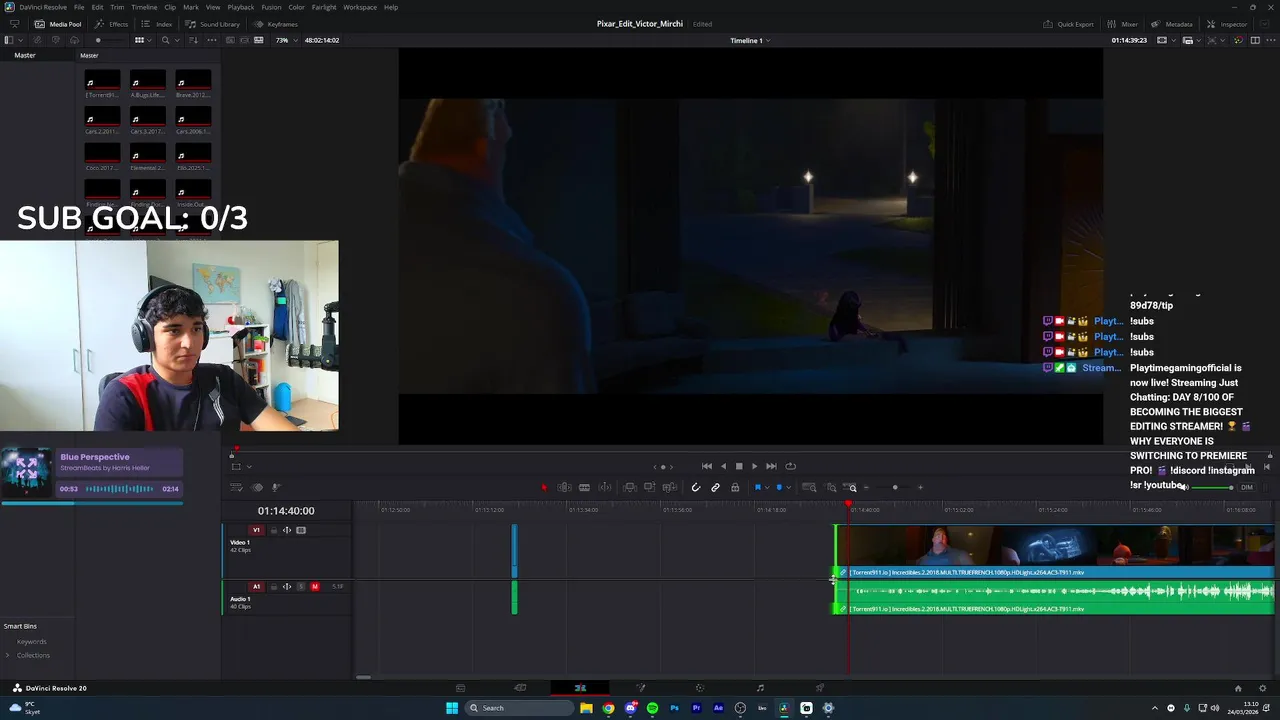Screen dimensions: 1280x720
Task: Switch to the Cut page icon
Action: pyautogui.click(x=520, y=688)
